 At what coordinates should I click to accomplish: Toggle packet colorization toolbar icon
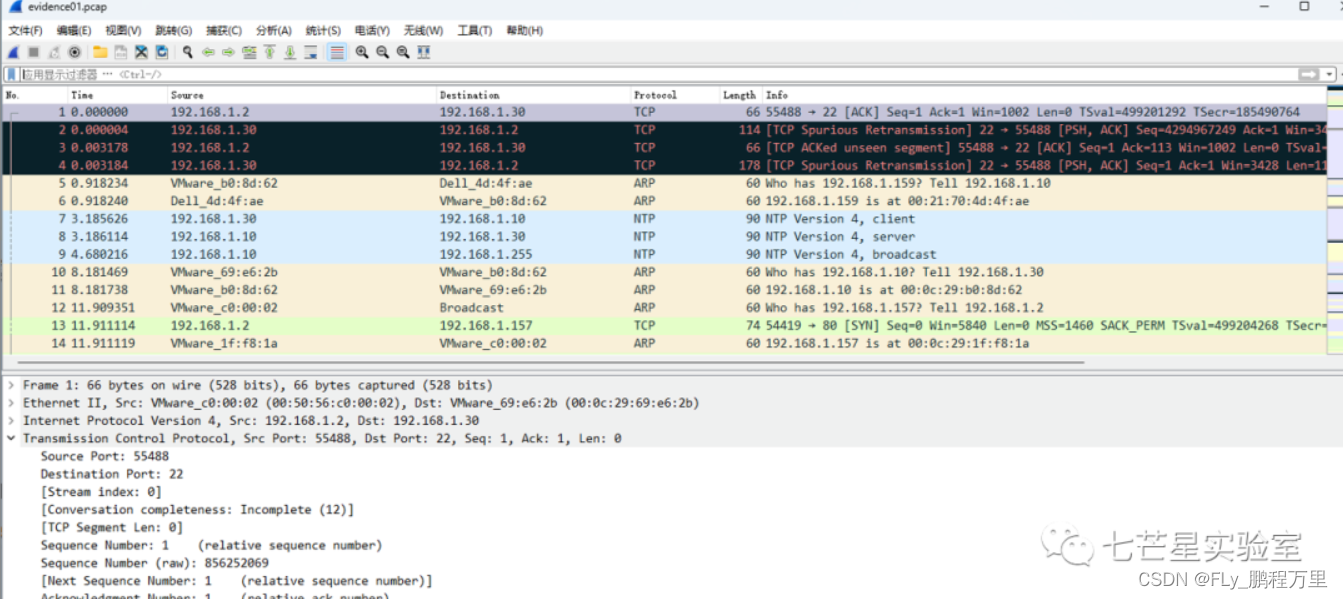(337, 52)
